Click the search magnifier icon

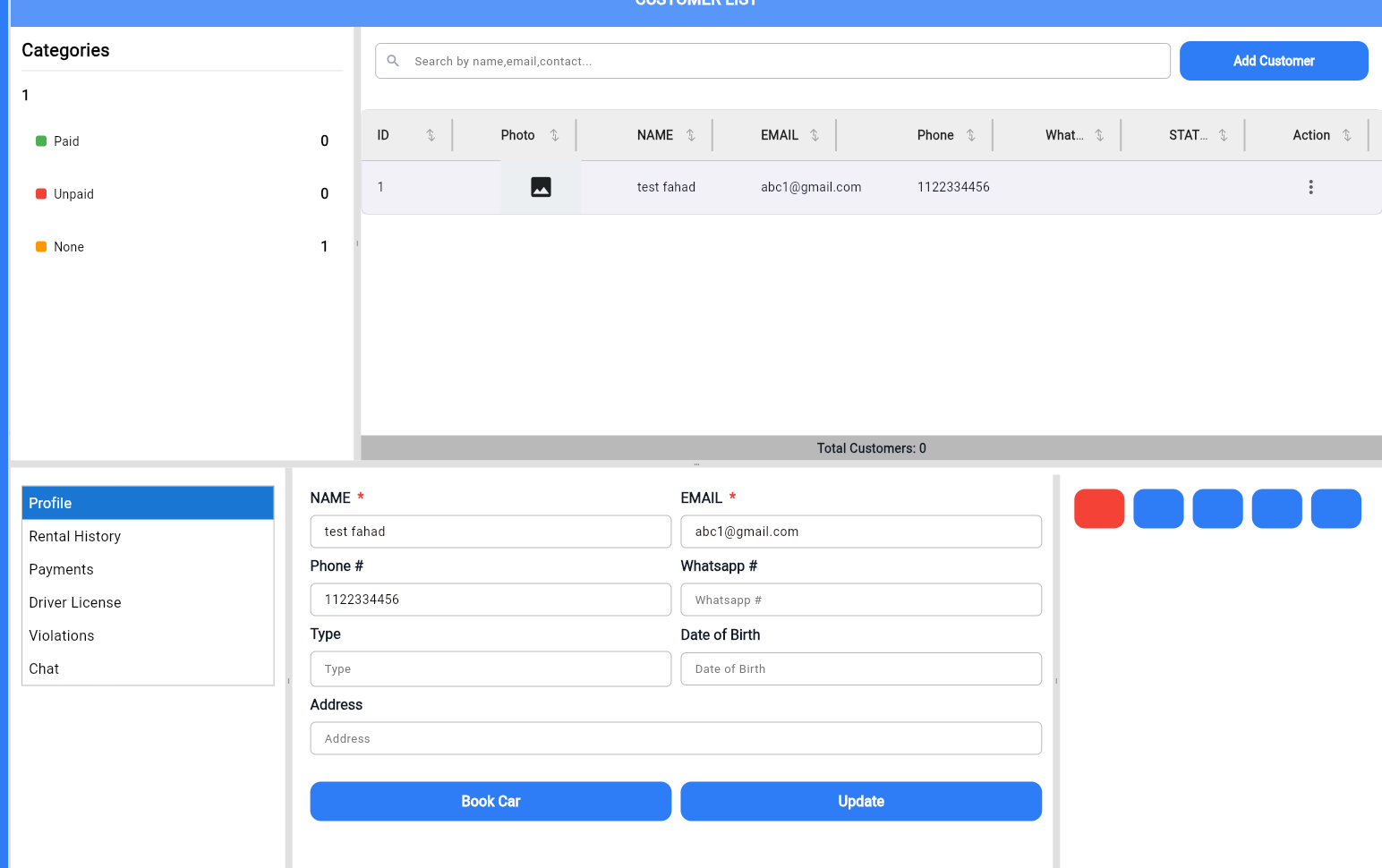[393, 61]
